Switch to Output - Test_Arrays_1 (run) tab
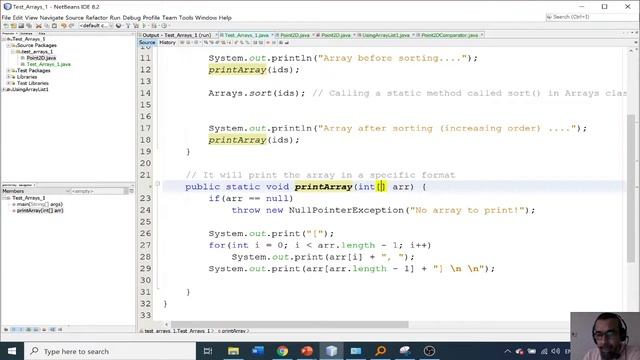Screen dimensions: 640x360 point(177,35)
